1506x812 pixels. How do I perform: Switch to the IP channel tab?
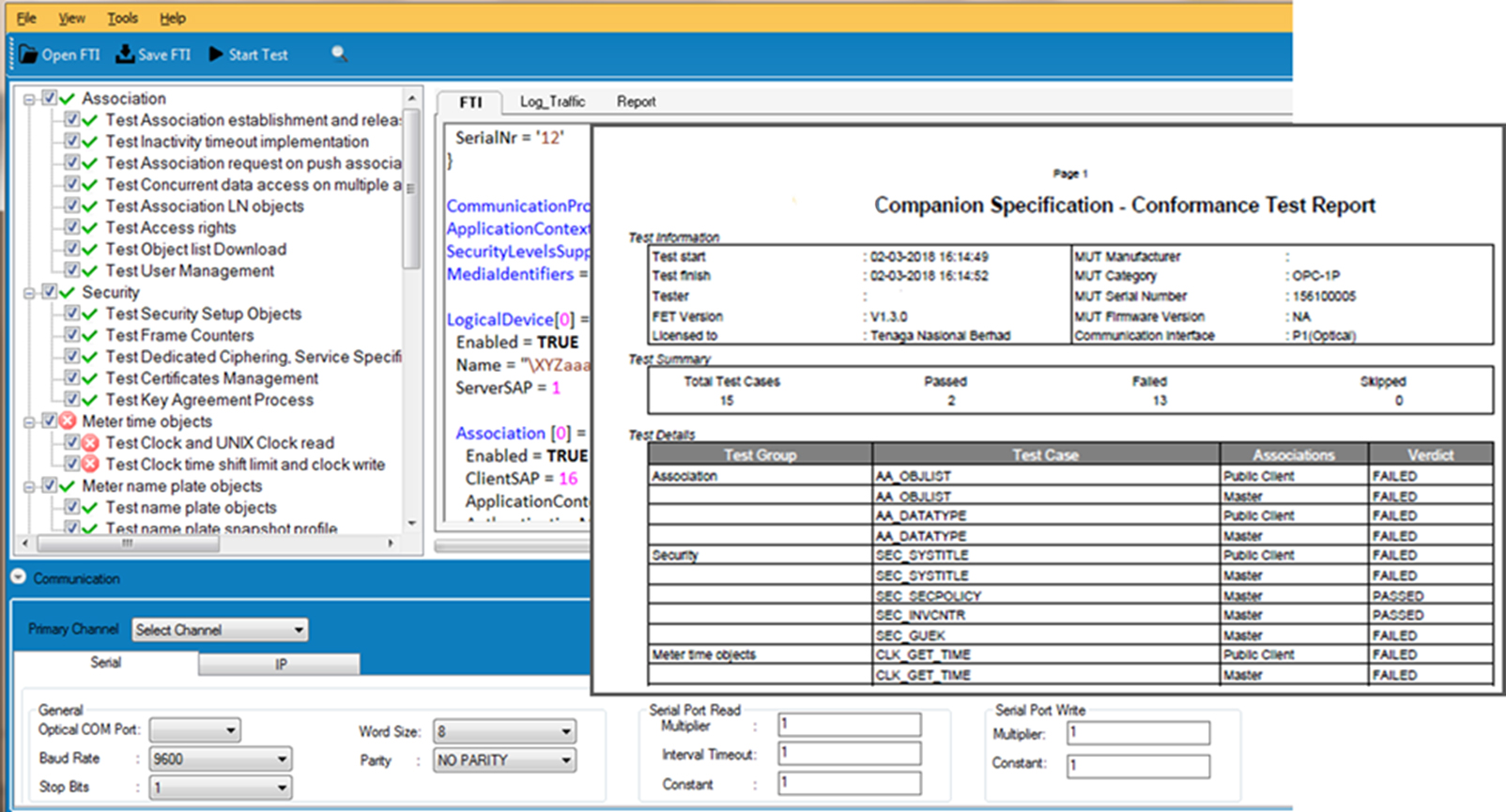pyautogui.click(x=280, y=664)
